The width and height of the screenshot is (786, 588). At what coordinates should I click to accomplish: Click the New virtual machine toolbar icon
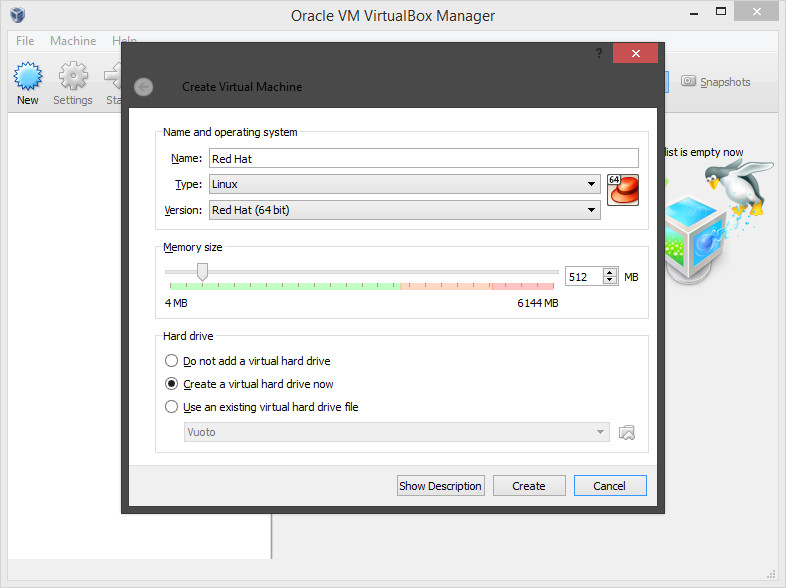click(x=28, y=76)
